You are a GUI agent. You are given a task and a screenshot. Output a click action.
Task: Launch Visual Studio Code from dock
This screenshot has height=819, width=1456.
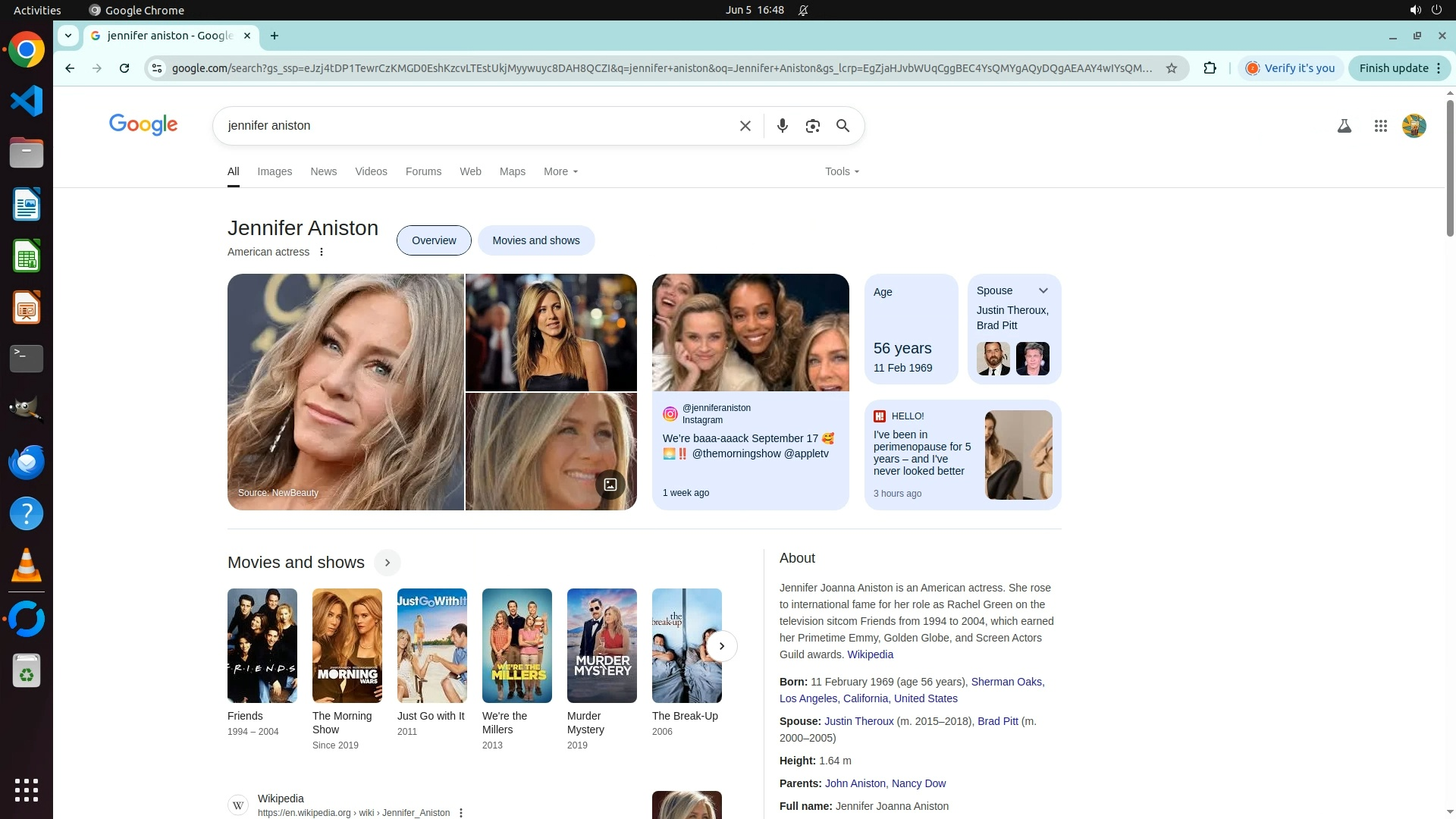pos(27,101)
